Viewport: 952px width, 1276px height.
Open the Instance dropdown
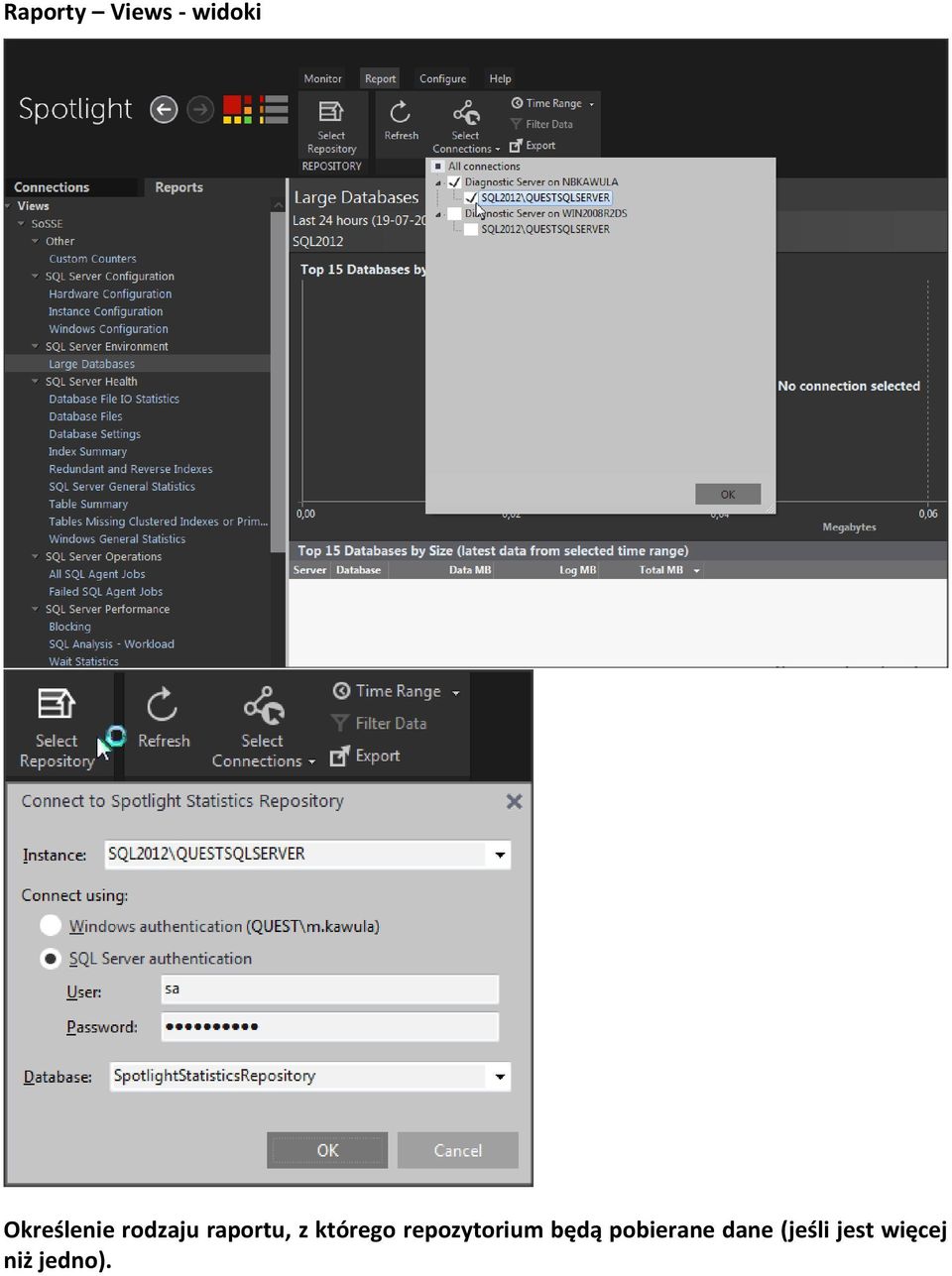pyautogui.click(x=500, y=855)
